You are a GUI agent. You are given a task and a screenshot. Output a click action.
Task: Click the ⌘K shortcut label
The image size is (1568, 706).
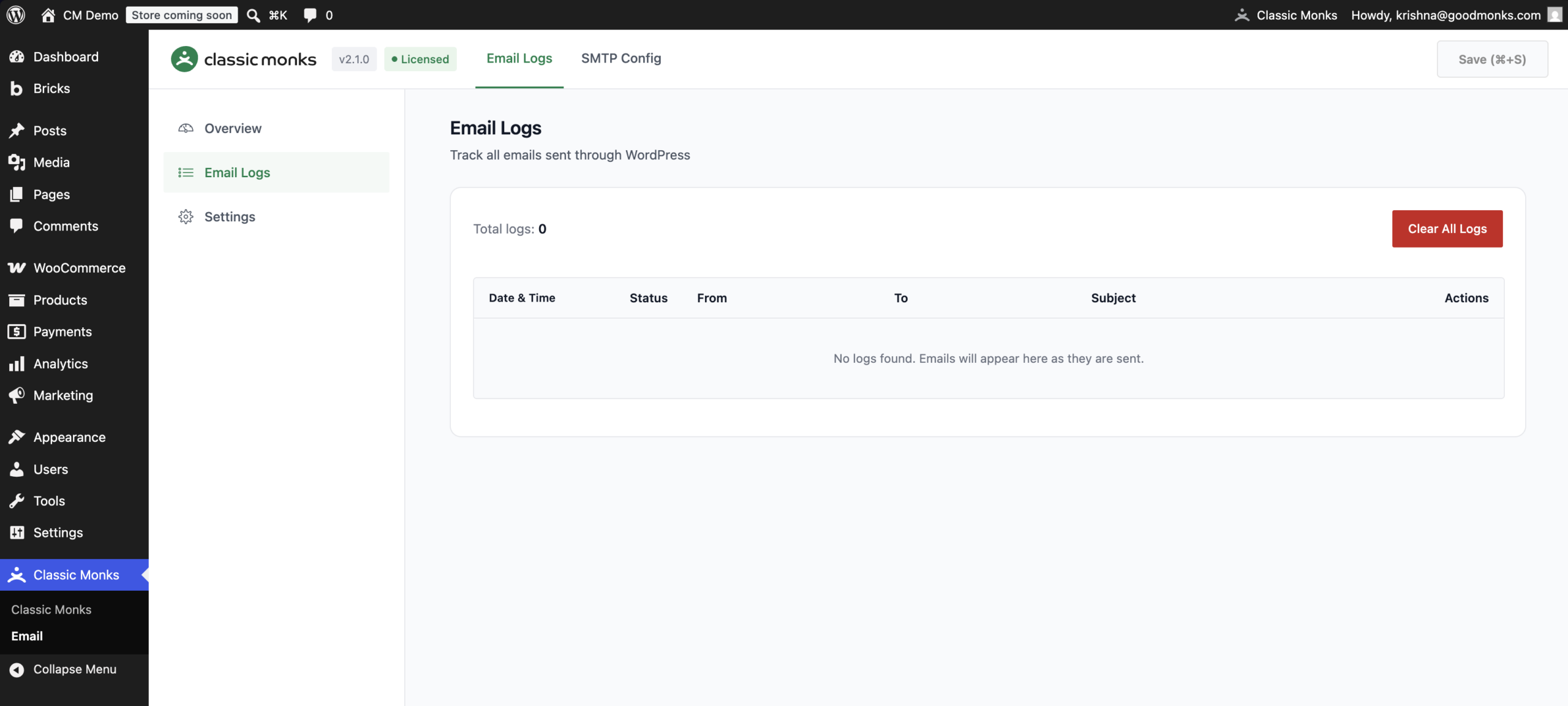pos(278,15)
